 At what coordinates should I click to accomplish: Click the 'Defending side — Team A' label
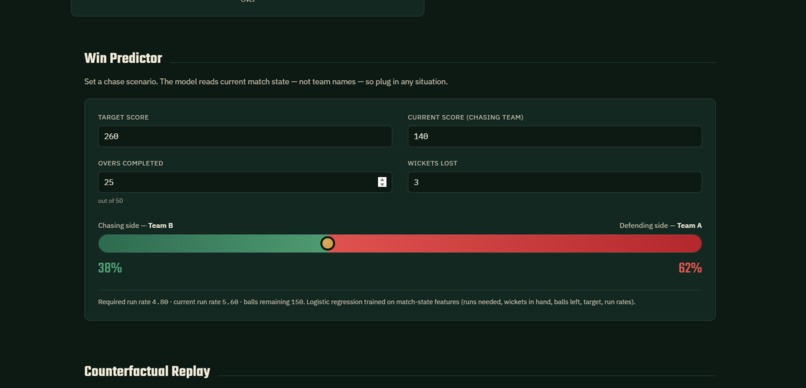pos(661,226)
